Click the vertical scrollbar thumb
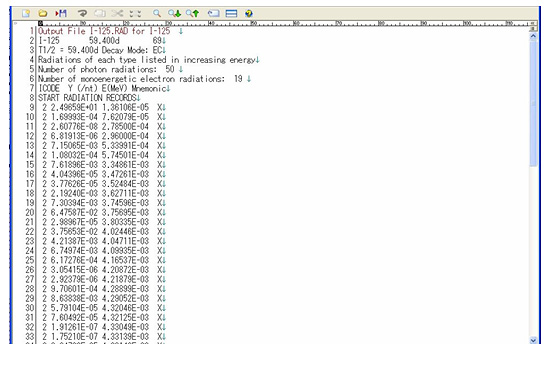551x369 pixels. [533, 103]
